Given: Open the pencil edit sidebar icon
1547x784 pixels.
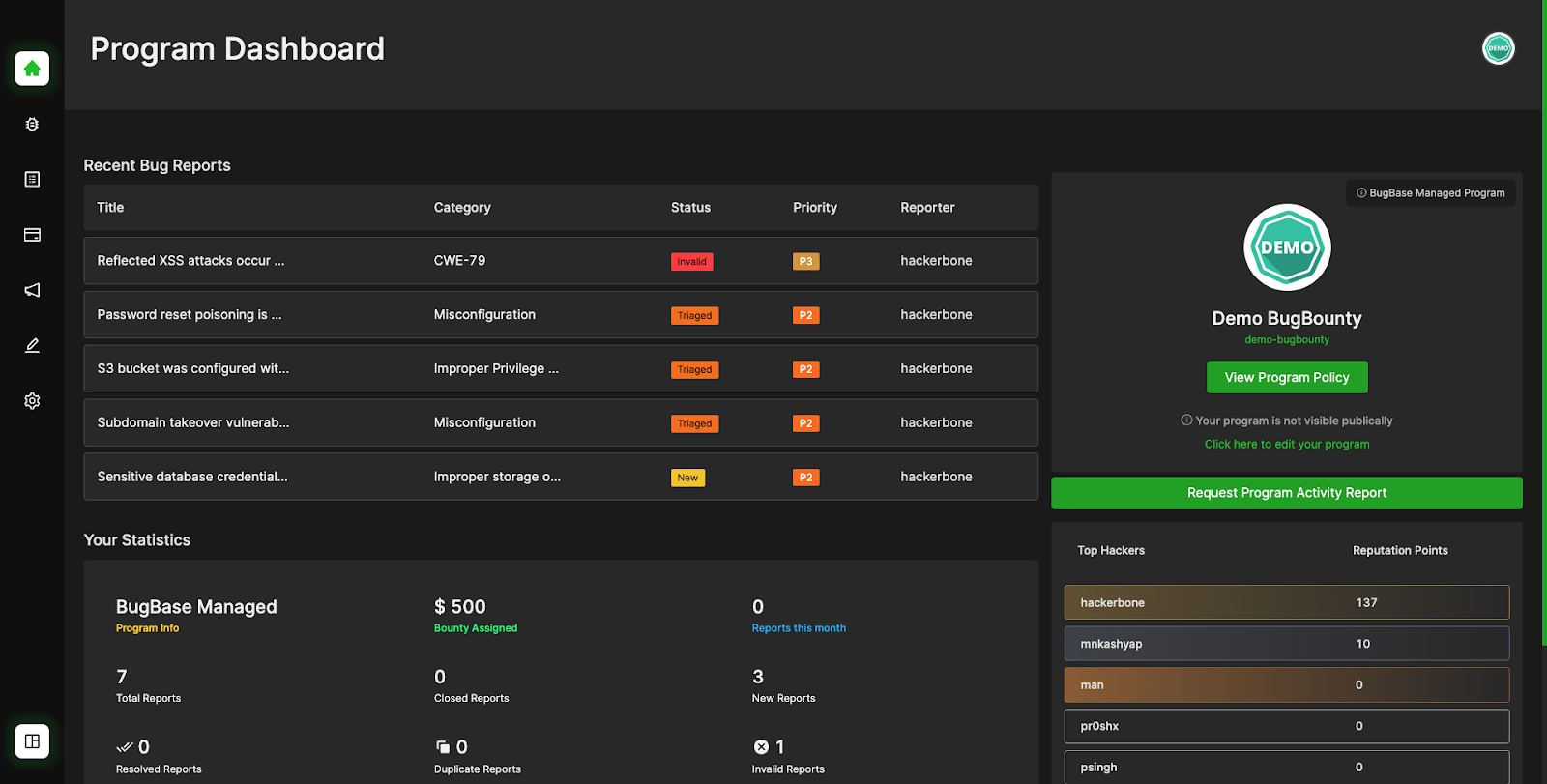Looking at the screenshot, I should (x=32, y=345).
